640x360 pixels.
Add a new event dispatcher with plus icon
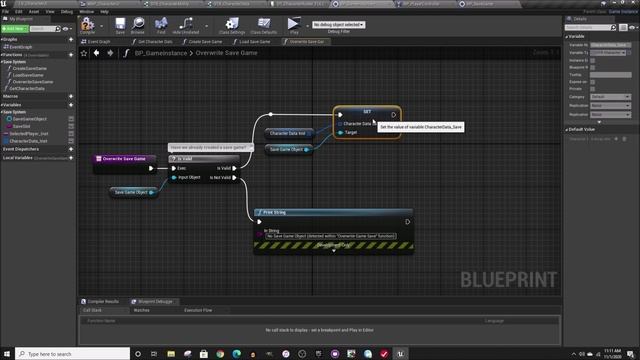(x=71, y=149)
